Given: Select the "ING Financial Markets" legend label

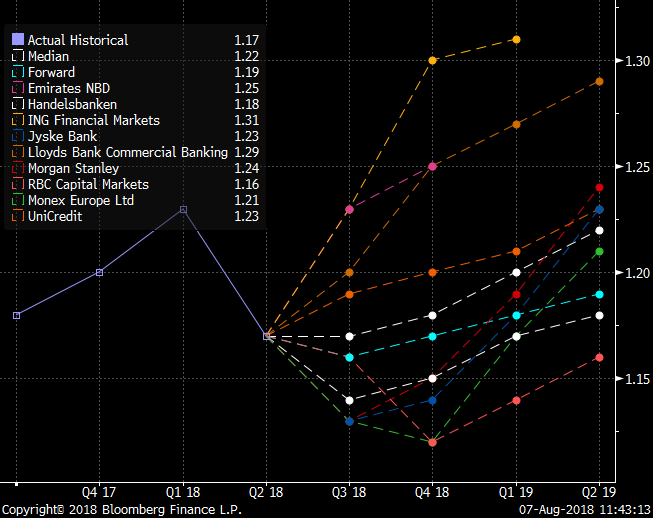Looking at the screenshot, I should click(94, 120).
